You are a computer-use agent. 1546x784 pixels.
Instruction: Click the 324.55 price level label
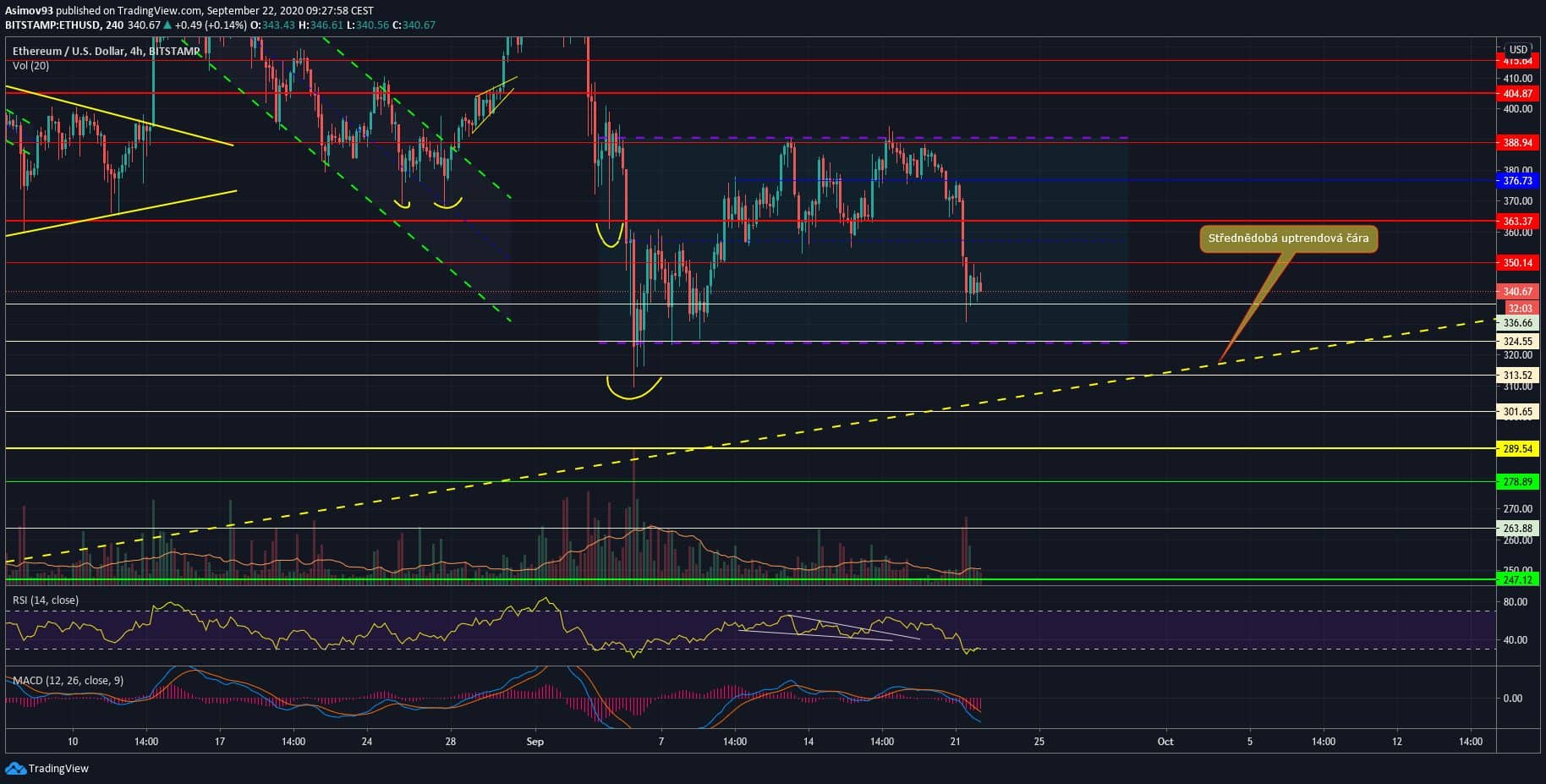pyautogui.click(x=1517, y=342)
